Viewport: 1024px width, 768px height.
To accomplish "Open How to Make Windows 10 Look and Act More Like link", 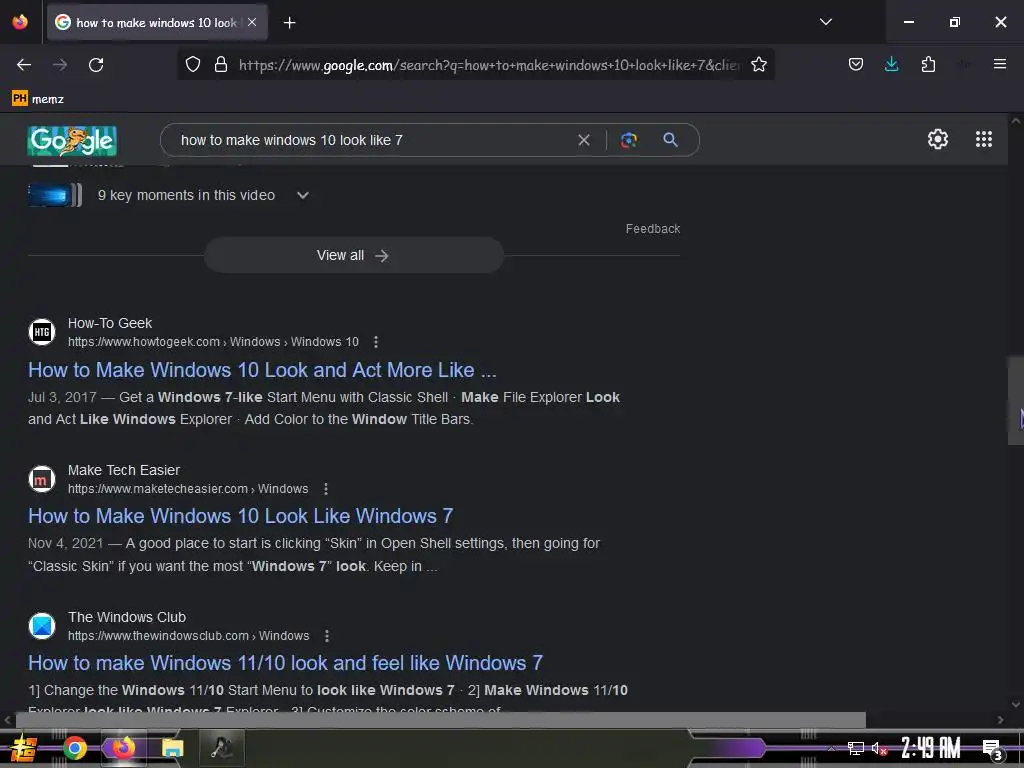I will (262, 370).
